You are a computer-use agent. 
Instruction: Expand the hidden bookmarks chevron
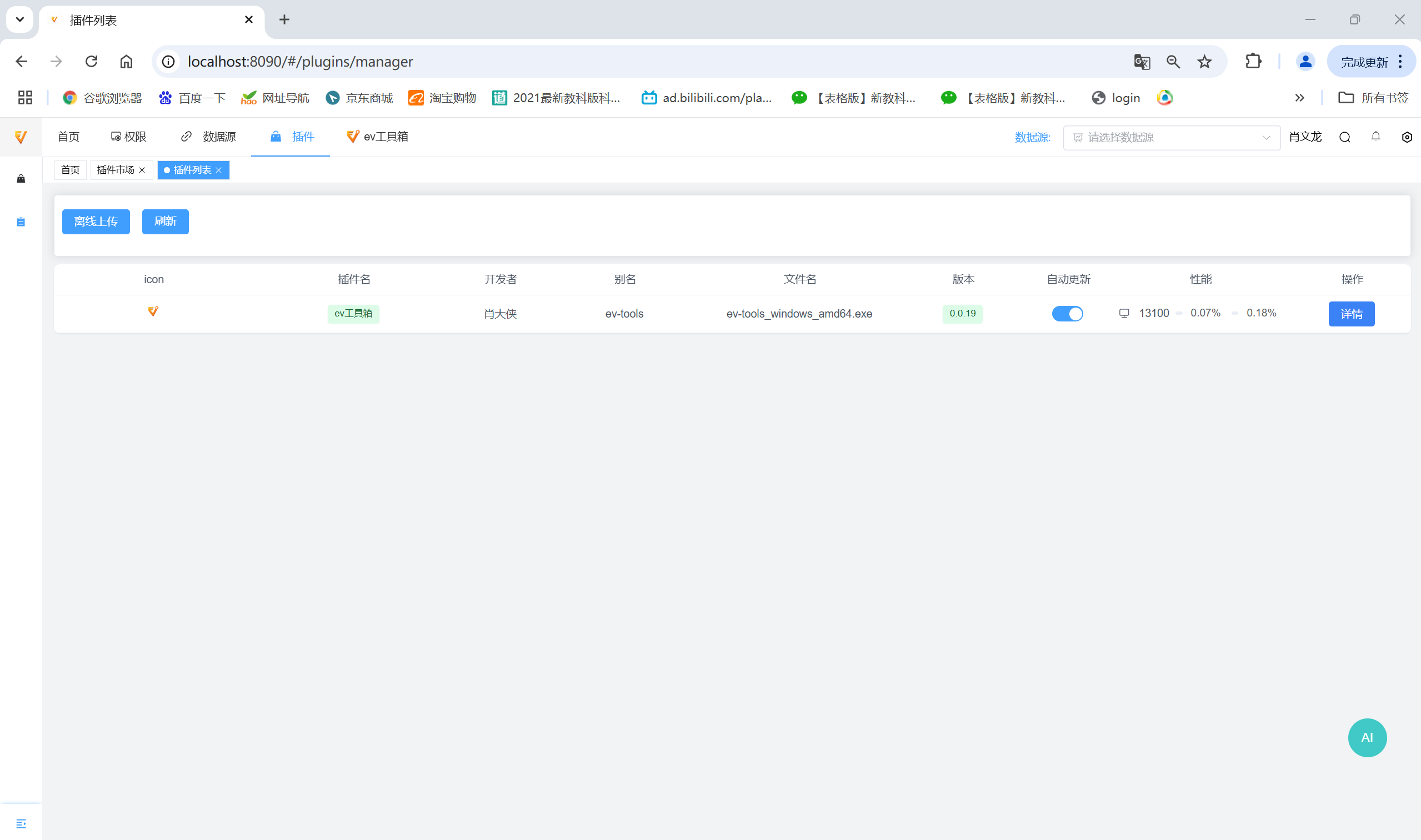1299,98
